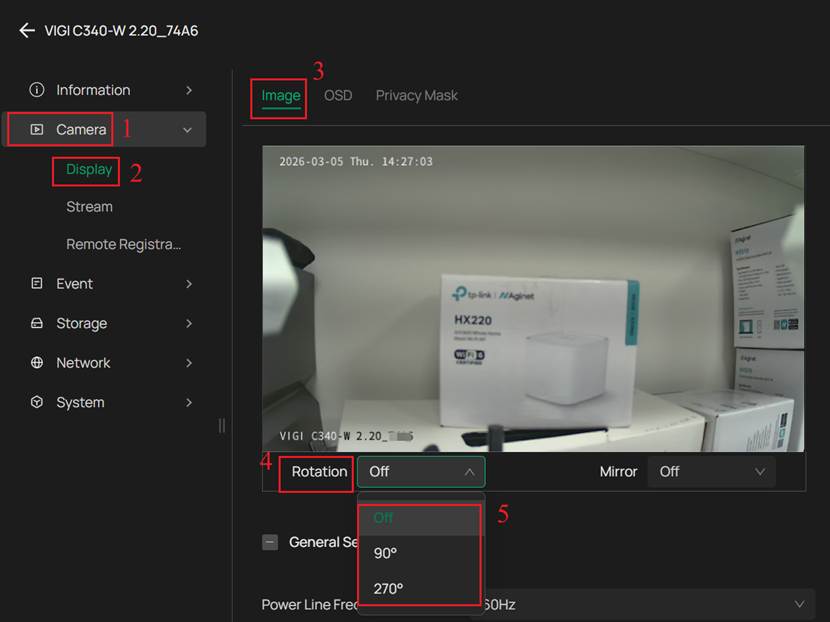Collapse the sidebar using the handle icon
830x622 pixels.
[221, 425]
